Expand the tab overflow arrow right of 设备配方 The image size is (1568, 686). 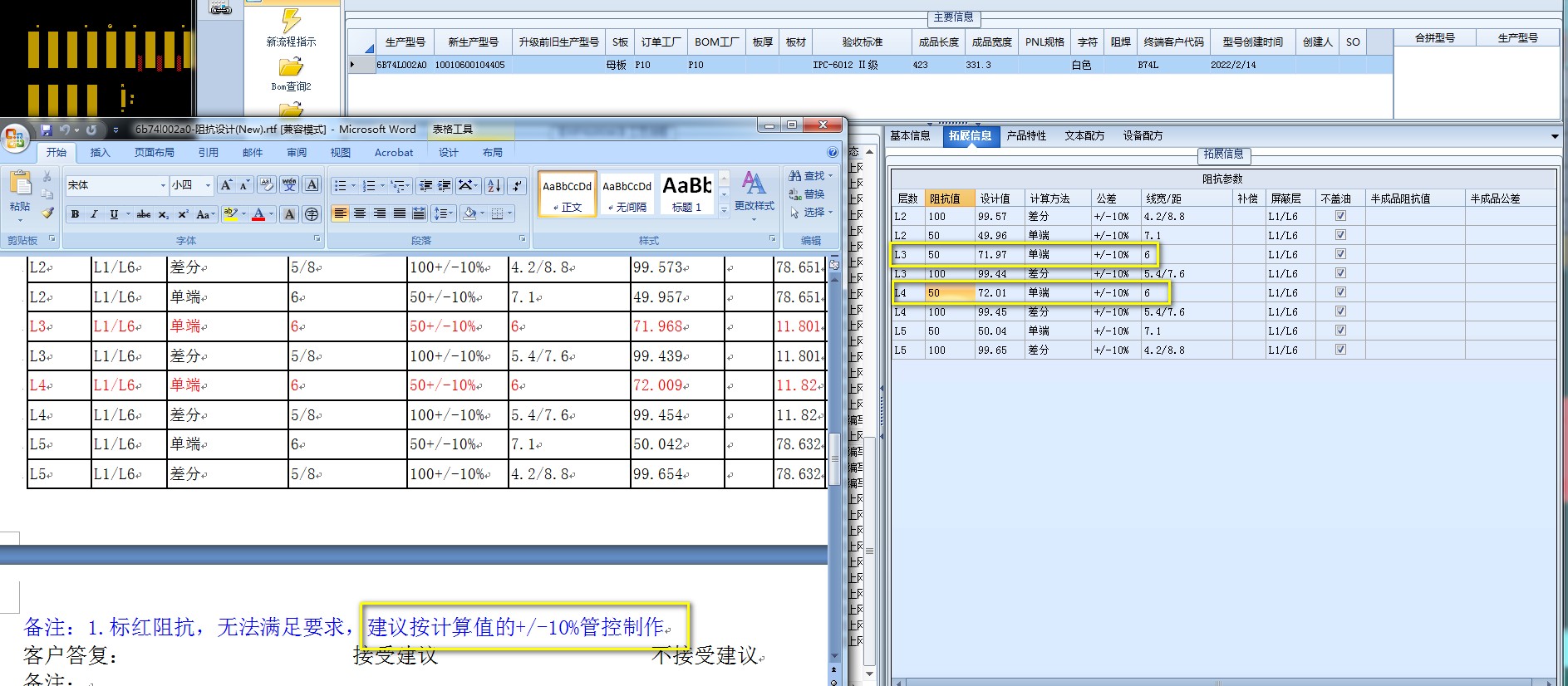pos(1555,136)
